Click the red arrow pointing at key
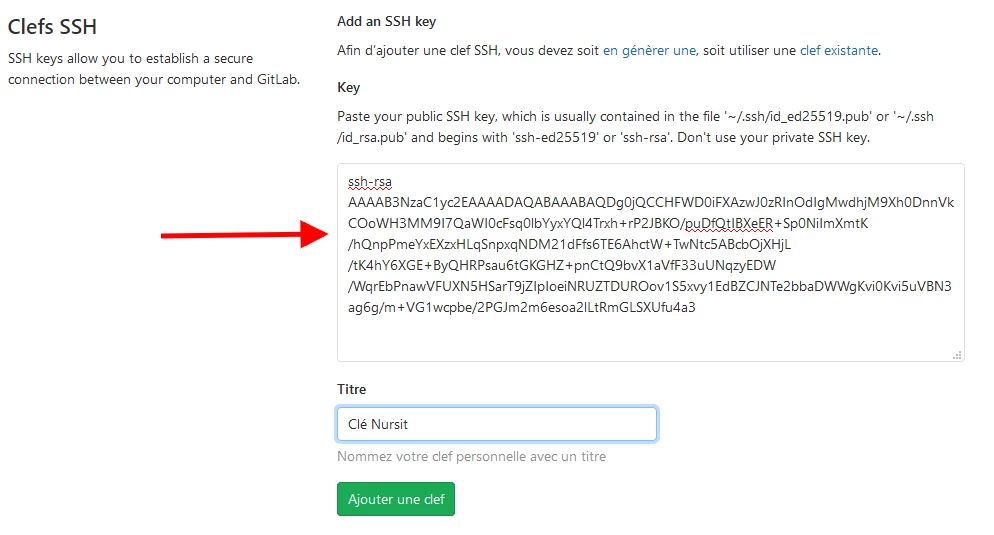The width and height of the screenshot is (994, 535). point(245,235)
